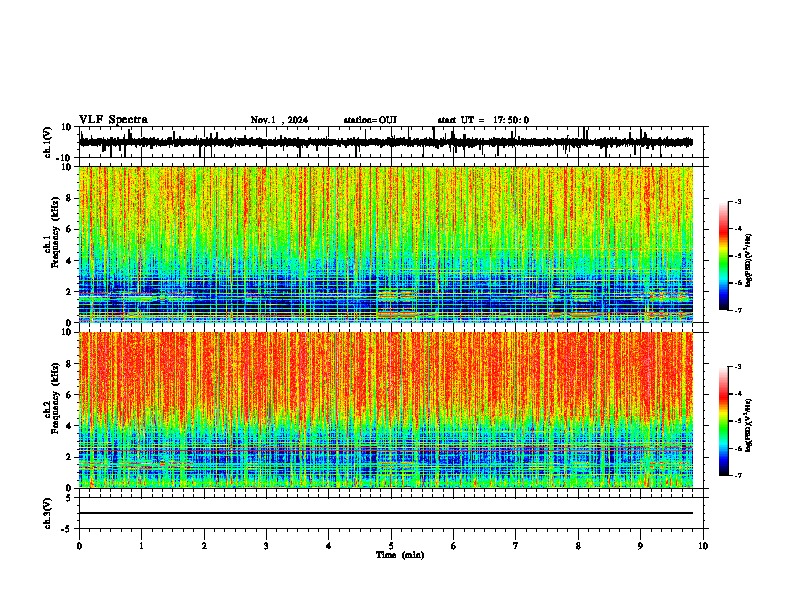Click the ch.2 color scale bar
This screenshot has width=792, height=612.
coord(724,421)
